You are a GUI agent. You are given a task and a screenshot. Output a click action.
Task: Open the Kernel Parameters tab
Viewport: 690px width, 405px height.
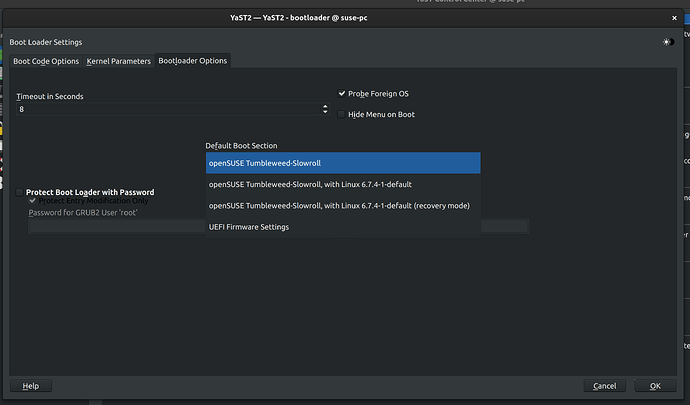[118, 61]
